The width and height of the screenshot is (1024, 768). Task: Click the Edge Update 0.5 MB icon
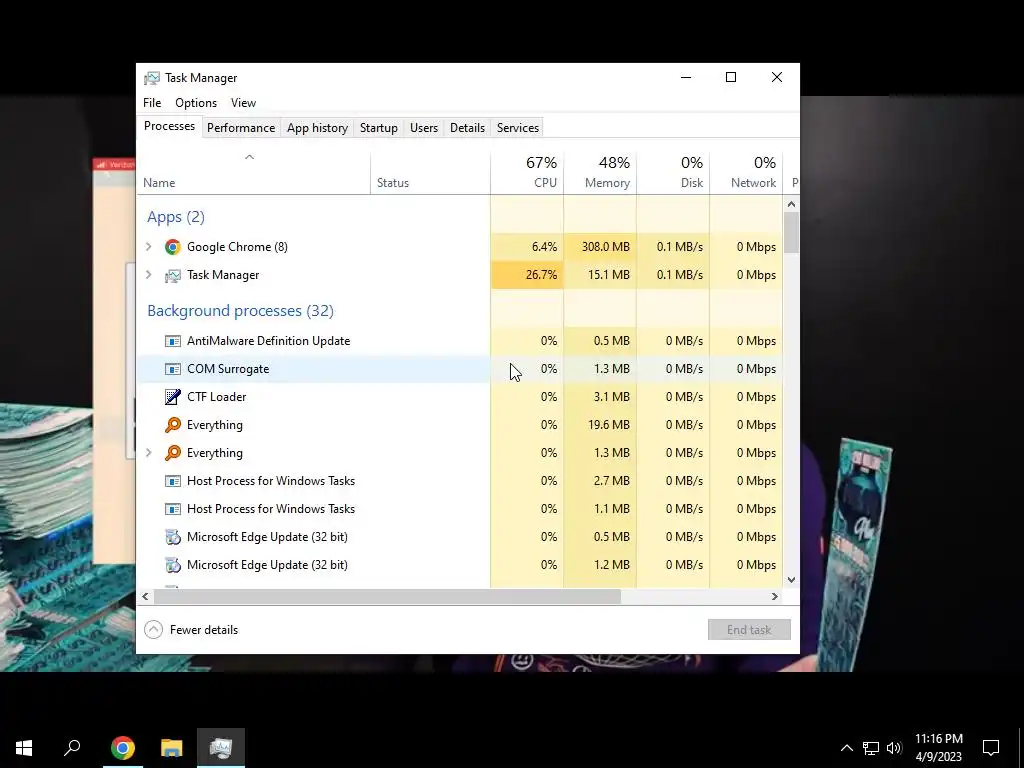tap(172, 537)
